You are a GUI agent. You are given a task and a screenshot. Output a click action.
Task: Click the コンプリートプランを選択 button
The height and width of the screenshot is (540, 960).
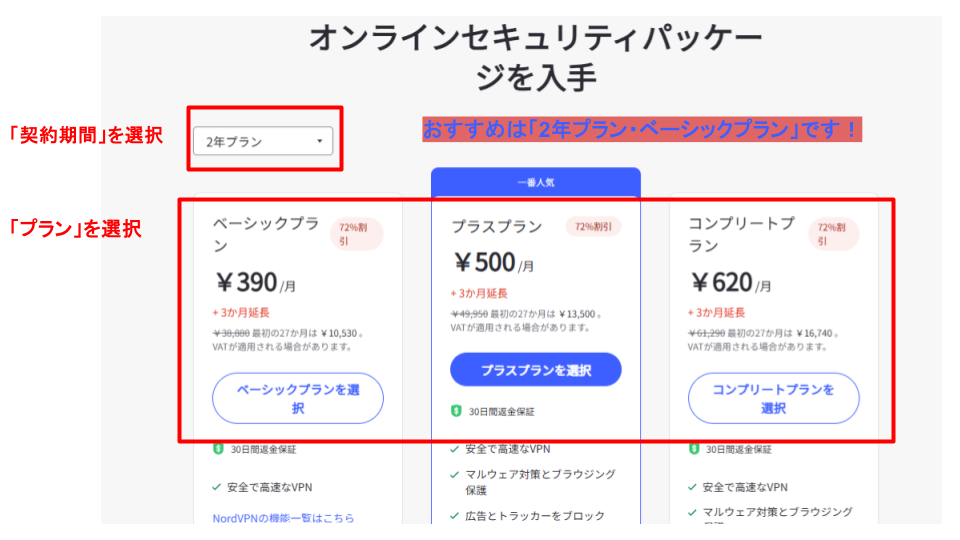773,398
